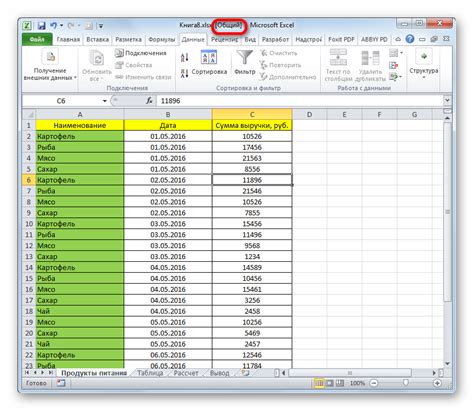Click the zoom in plus button
The height and width of the screenshot is (411, 474).
click(x=437, y=383)
